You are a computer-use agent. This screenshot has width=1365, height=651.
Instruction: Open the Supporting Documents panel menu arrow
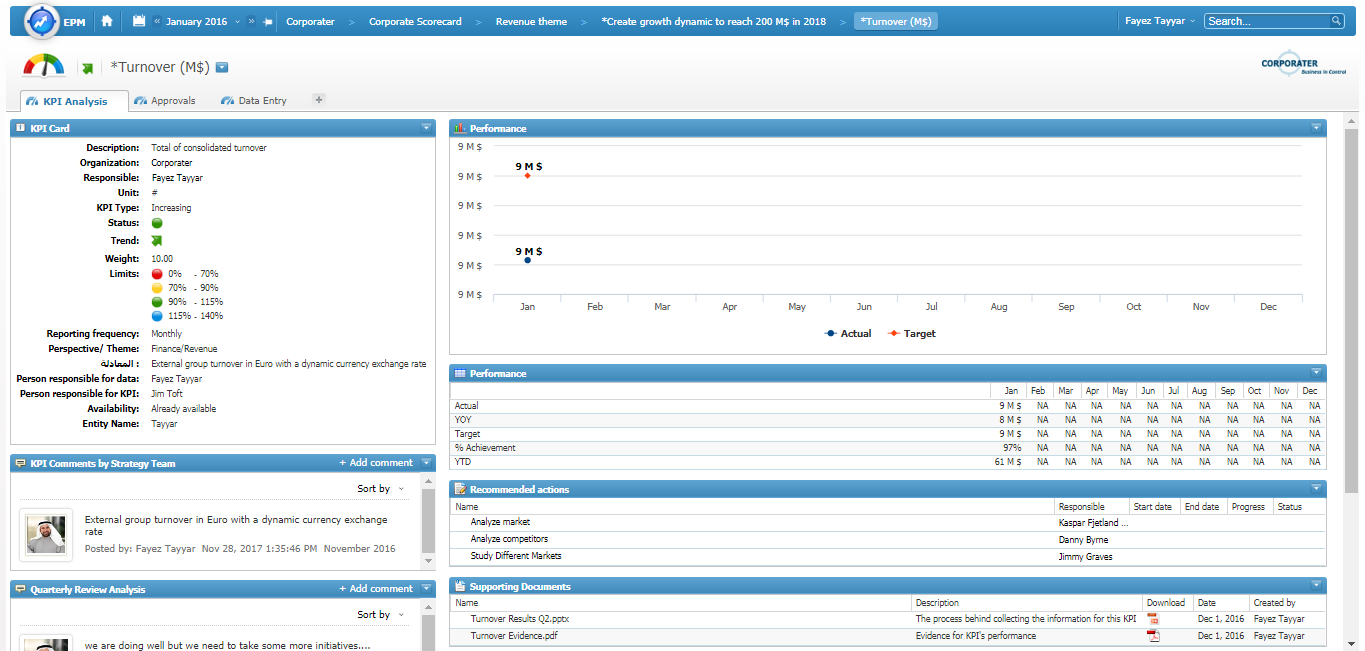tap(1316, 586)
